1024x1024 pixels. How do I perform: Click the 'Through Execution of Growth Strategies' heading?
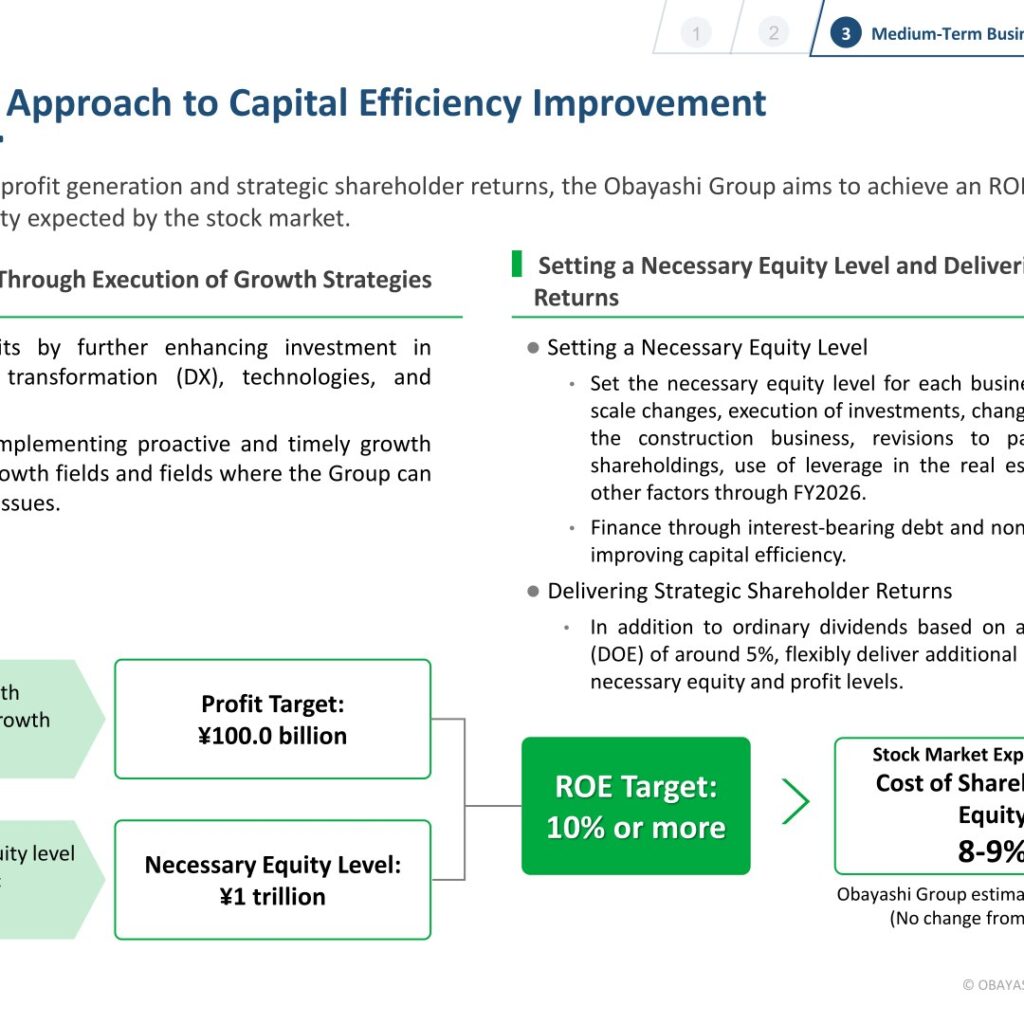[x=216, y=280]
